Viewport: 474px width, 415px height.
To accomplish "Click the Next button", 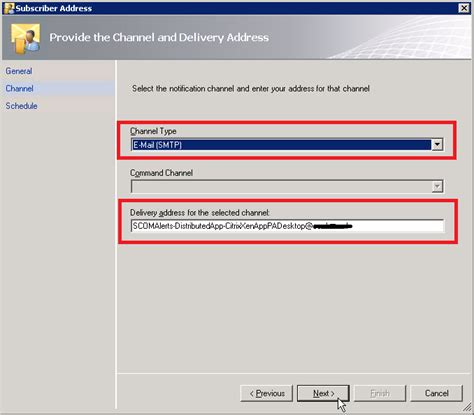I will tap(323, 393).
